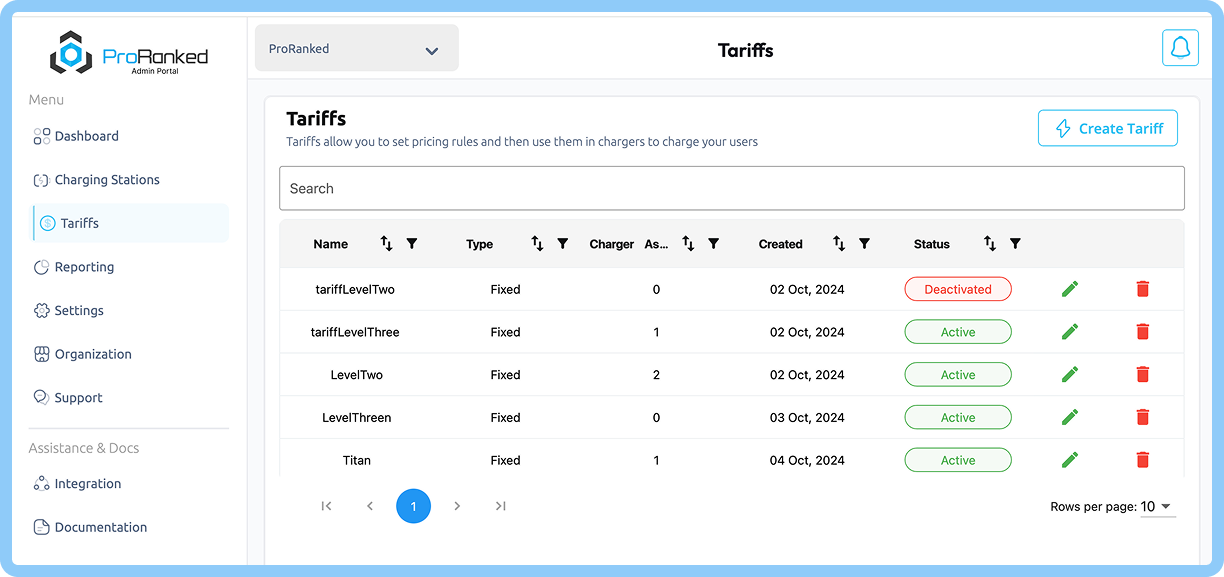1224x577 pixels.
Task: Open Dashboard from the sidebar menu
Action: coord(86,136)
